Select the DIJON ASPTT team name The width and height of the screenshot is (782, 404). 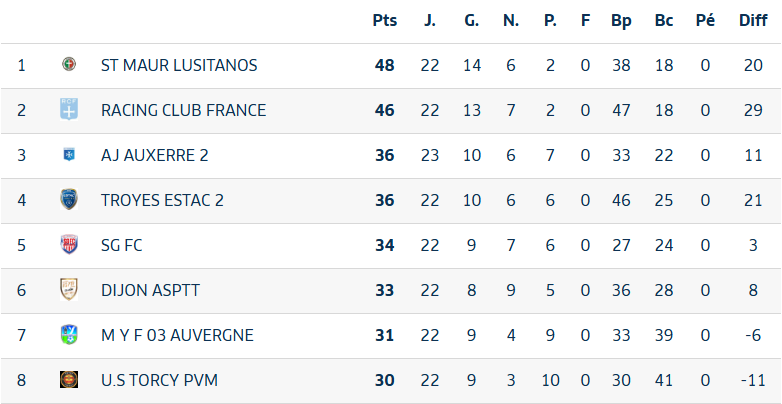coord(150,290)
